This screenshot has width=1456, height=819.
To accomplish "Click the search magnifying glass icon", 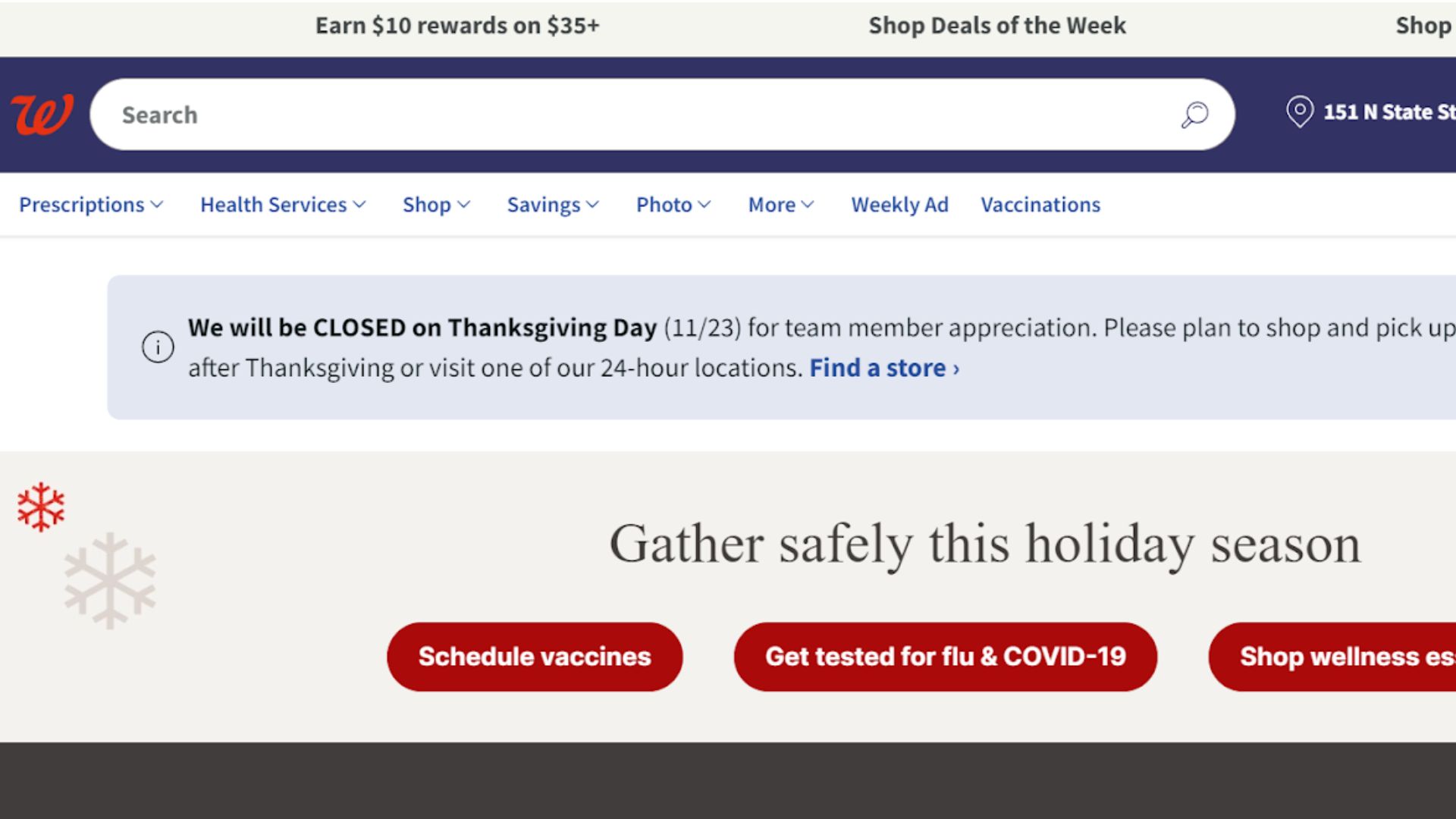I will pyautogui.click(x=1194, y=115).
